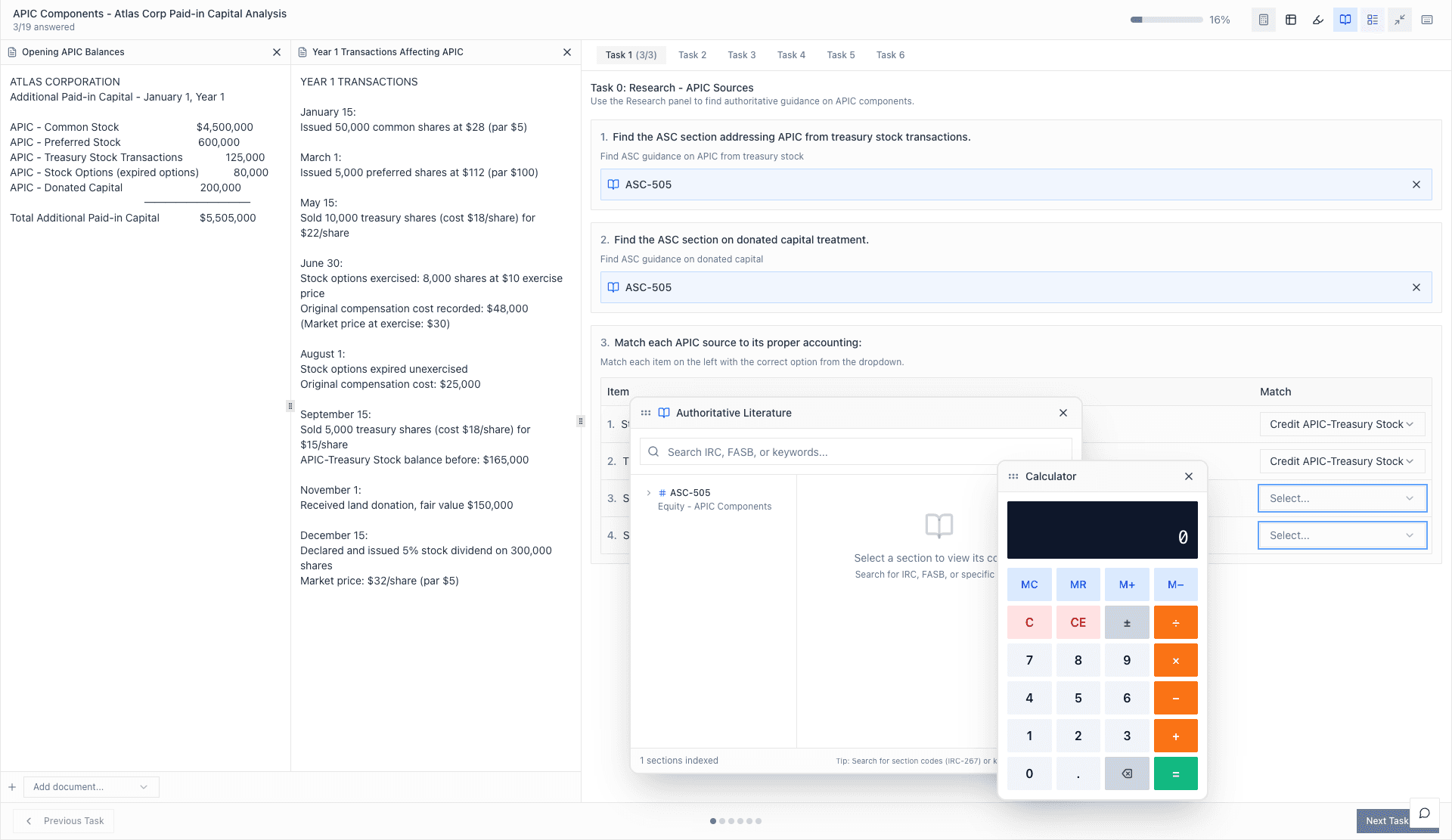Dismiss the ASC-505 answer for question 1
This screenshot has height=840, width=1452.
pyautogui.click(x=1416, y=184)
